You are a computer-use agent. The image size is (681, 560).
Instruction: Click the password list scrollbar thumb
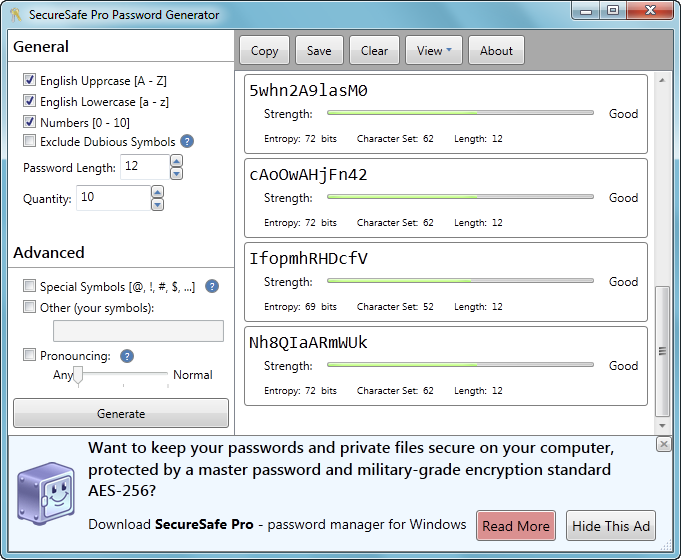(662, 351)
